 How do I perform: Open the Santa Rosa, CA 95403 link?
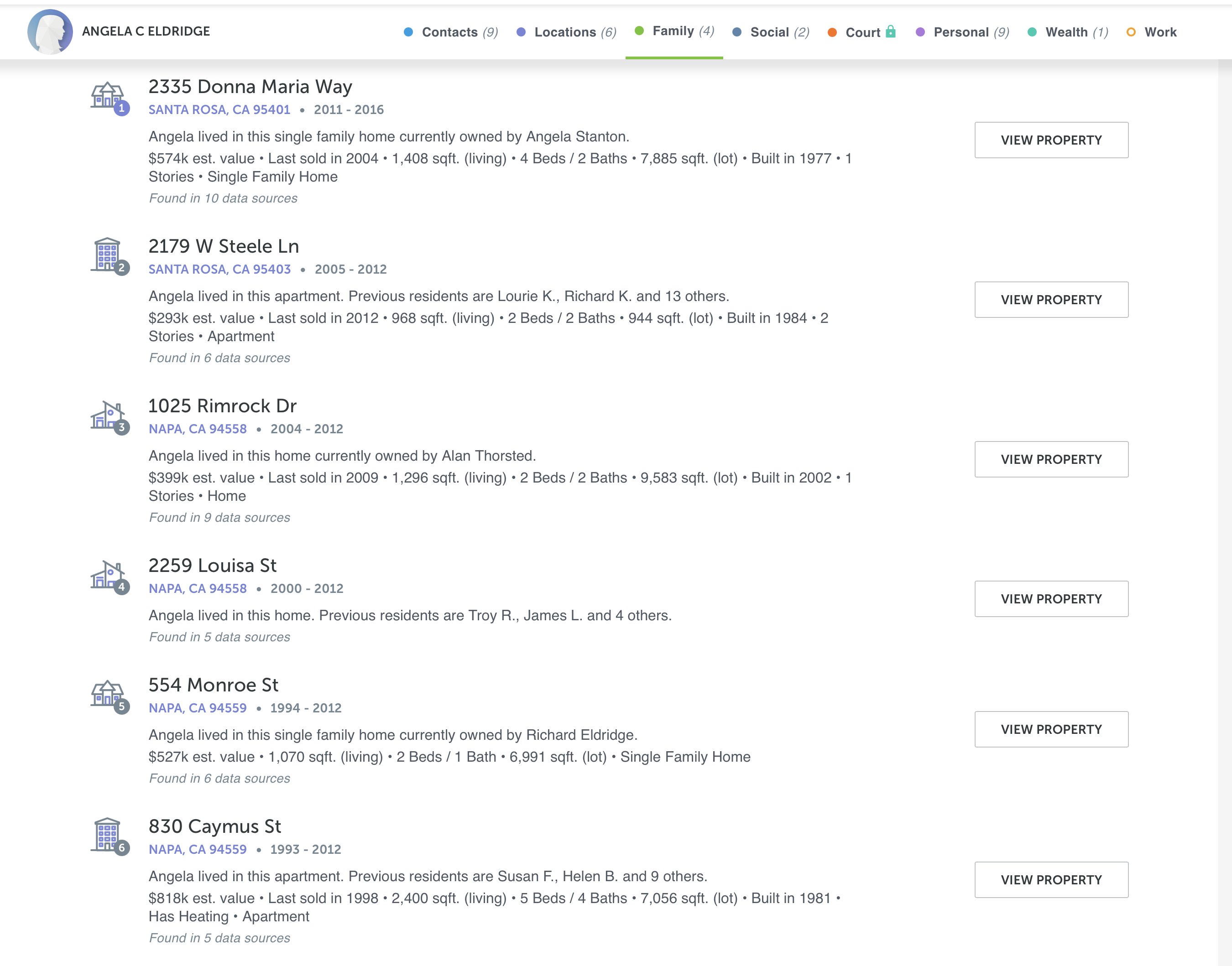click(x=219, y=269)
